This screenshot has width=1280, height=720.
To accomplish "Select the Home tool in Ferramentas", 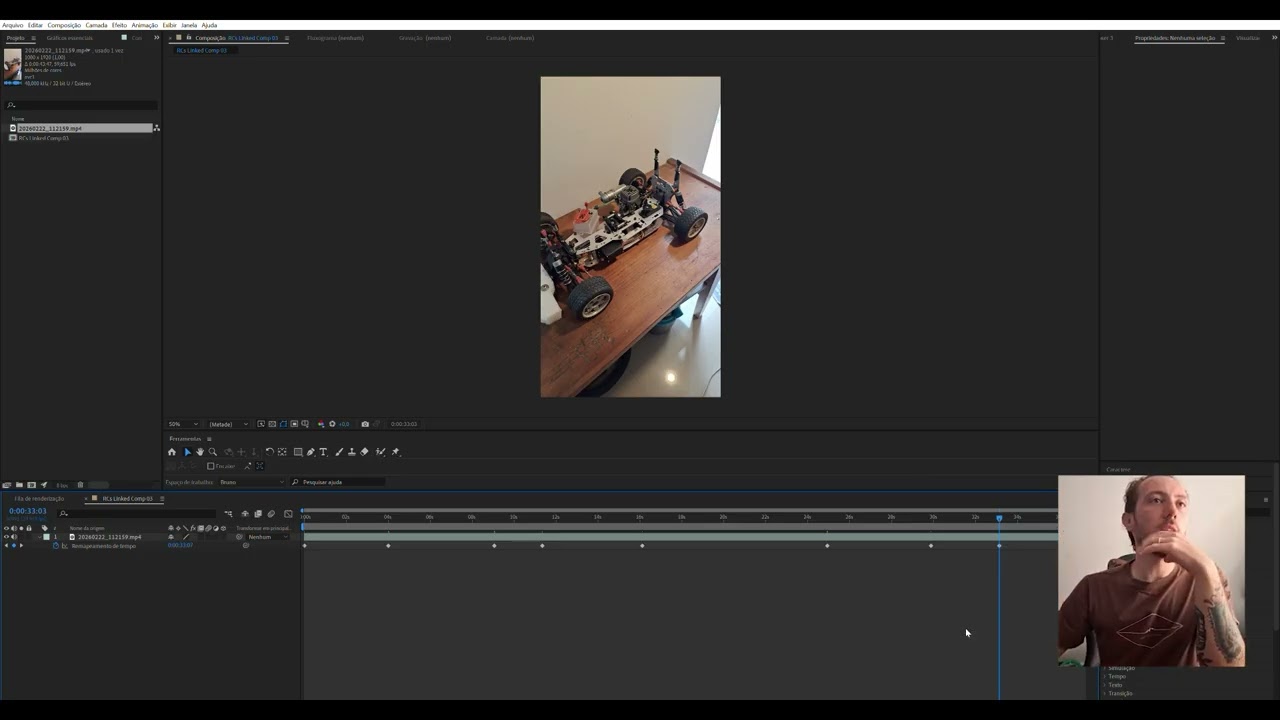I will pyautogui.click(x=172, y=452).
